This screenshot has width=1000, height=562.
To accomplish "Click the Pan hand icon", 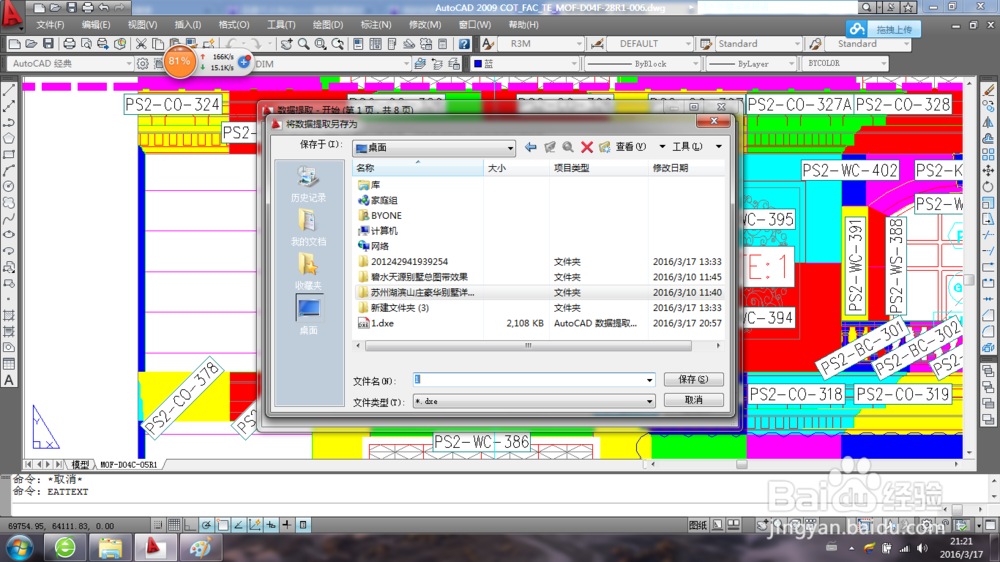I will pos(286,44).
